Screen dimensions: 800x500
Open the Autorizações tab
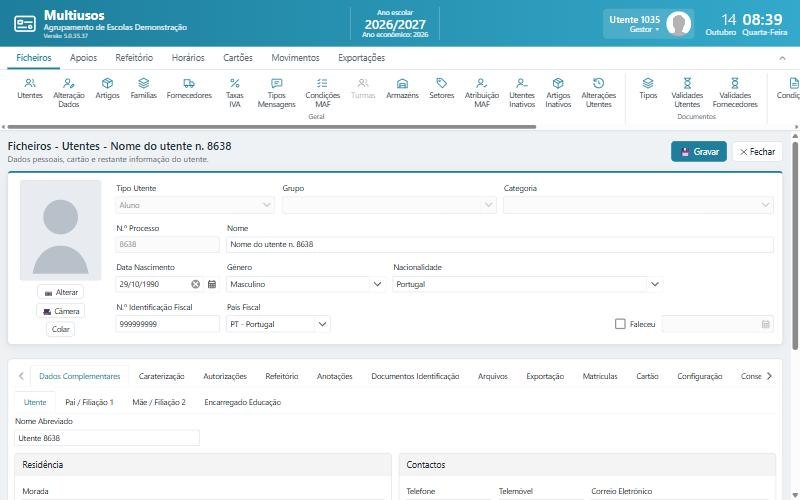pyautogui.click(x=224, y=376)
